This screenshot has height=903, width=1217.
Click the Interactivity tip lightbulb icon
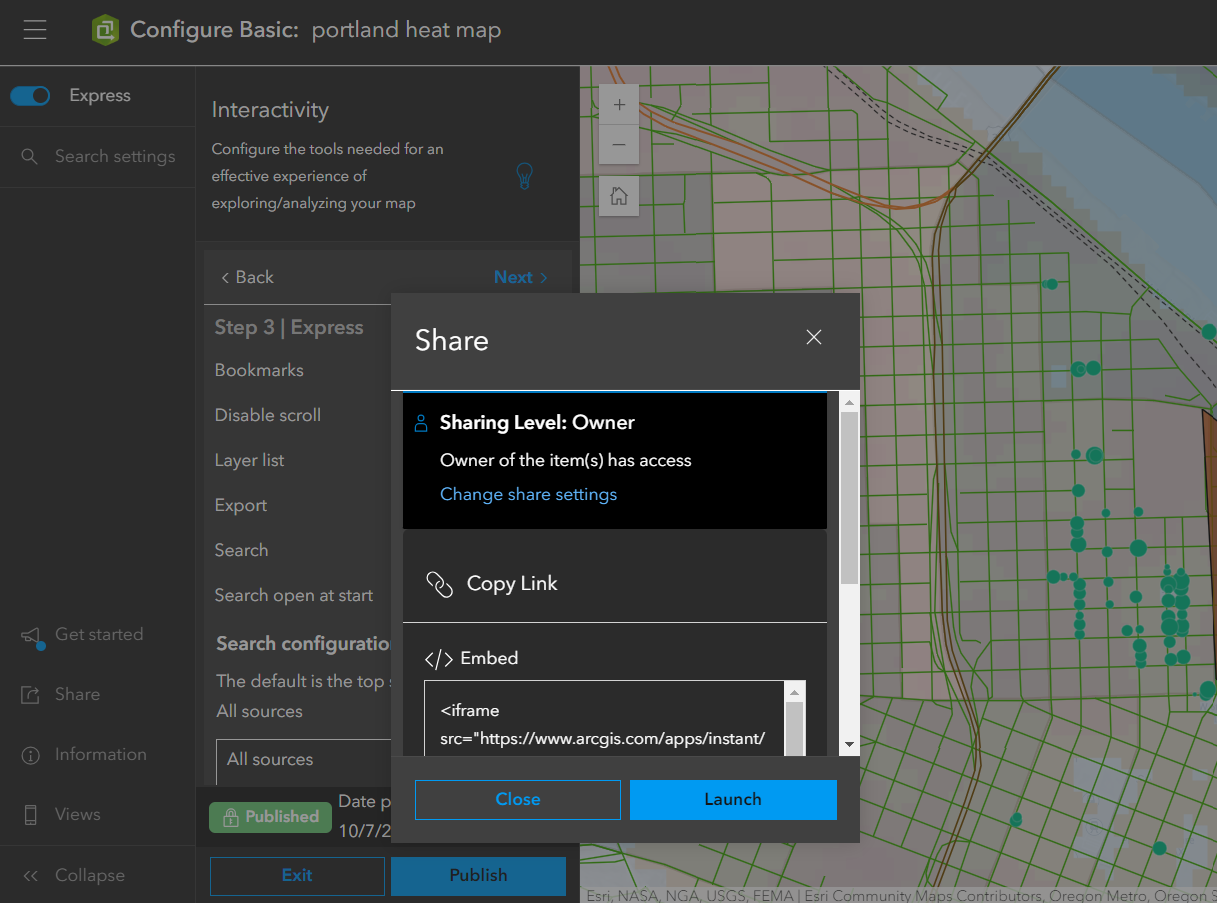pyautogui.click(x=524, y=175)
